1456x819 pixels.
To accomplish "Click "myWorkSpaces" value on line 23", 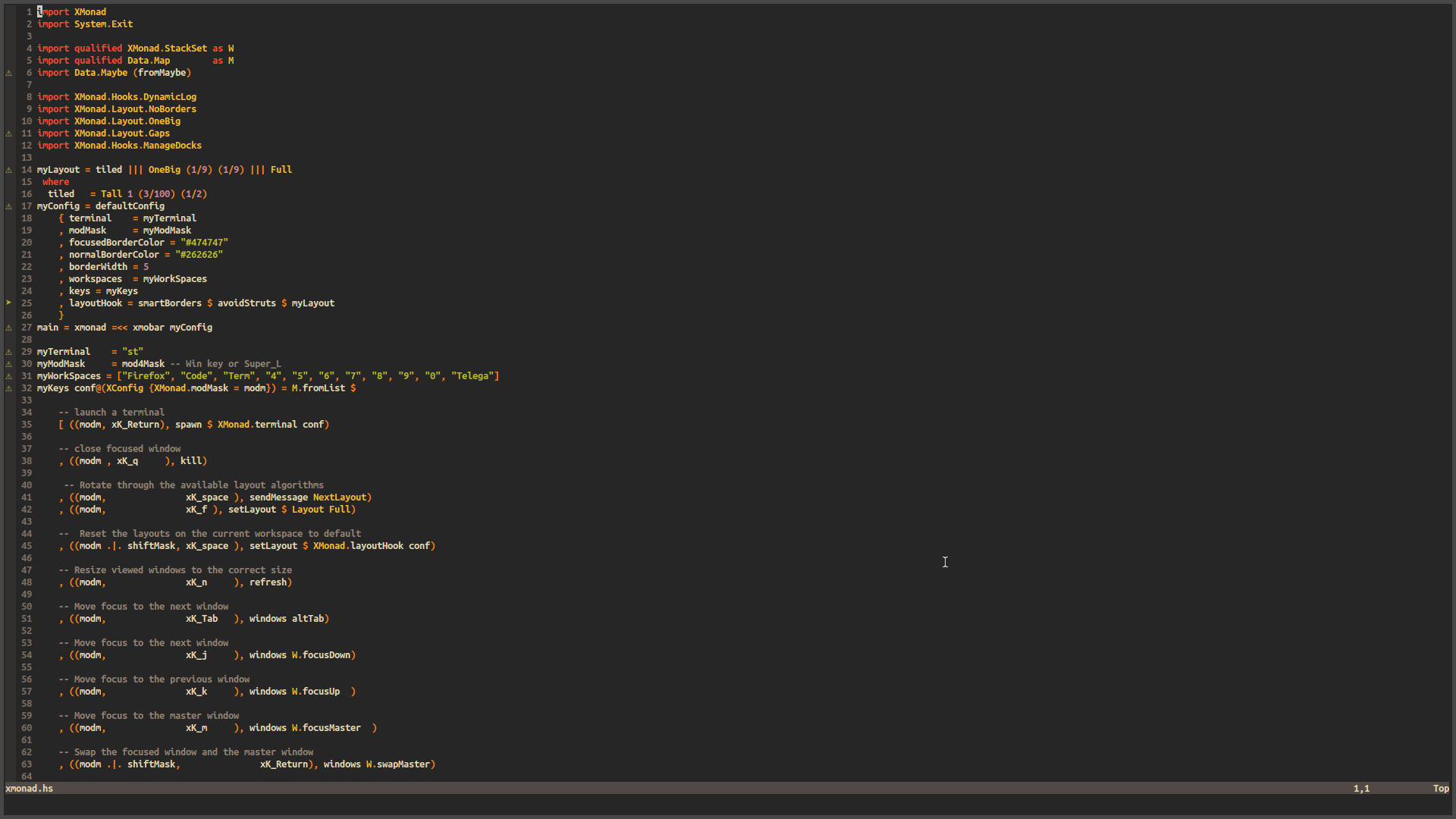I will (175, 279).
